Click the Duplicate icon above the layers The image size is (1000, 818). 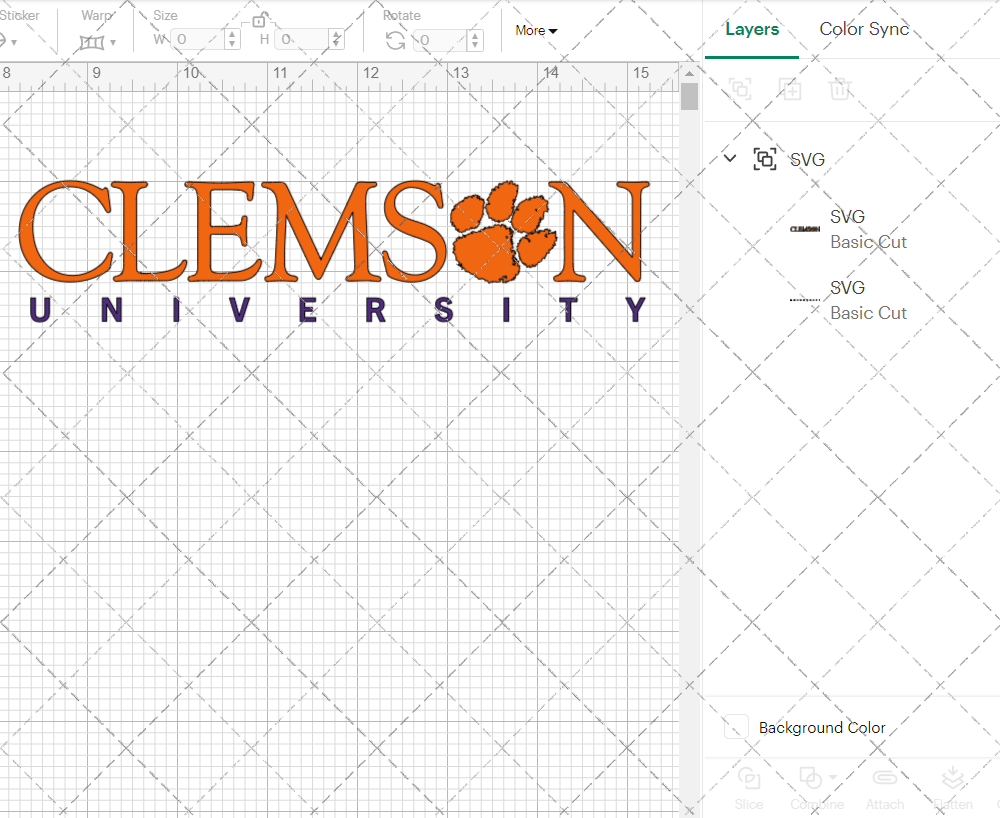pos(790,89)
